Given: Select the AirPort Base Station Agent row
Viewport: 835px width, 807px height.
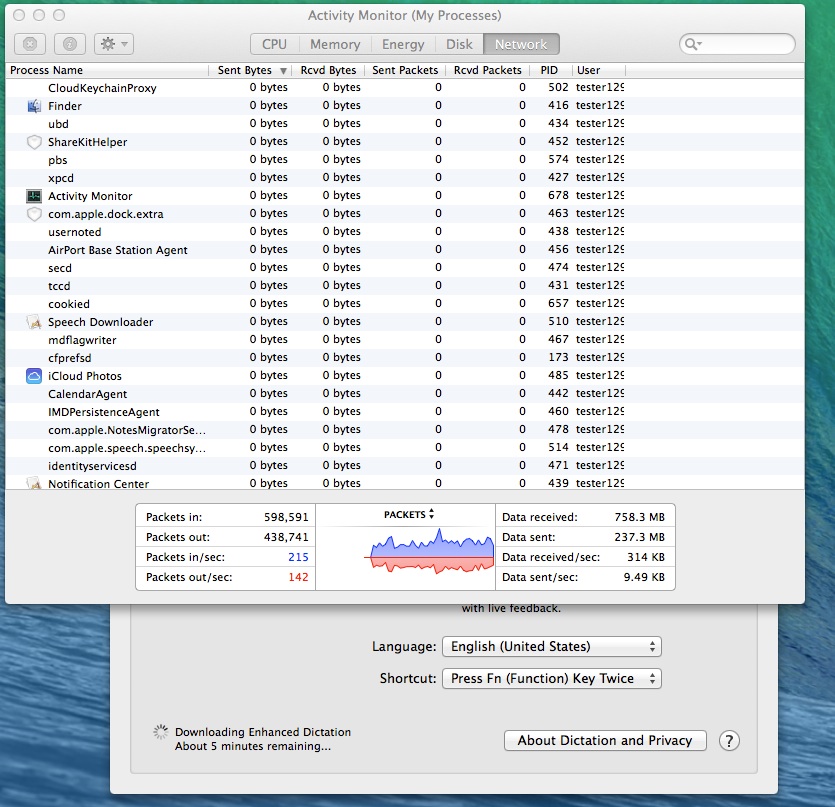Looking at the screenshot, I should coord(405,250).
